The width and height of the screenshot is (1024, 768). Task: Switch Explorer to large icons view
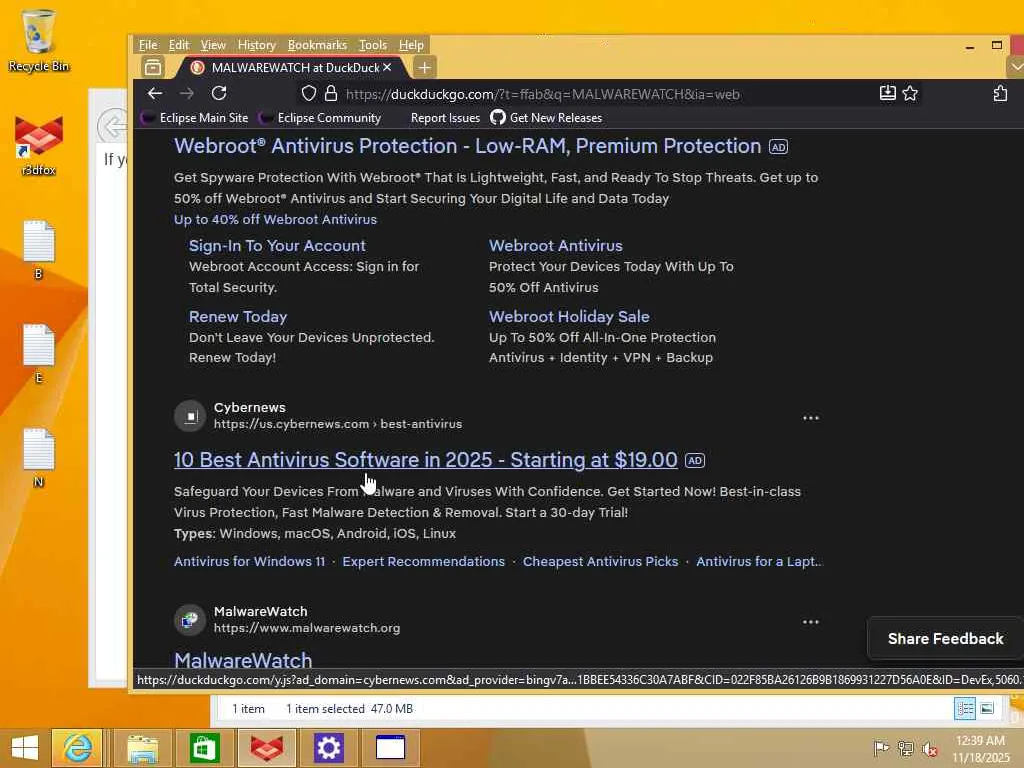[x=987, y=709]
